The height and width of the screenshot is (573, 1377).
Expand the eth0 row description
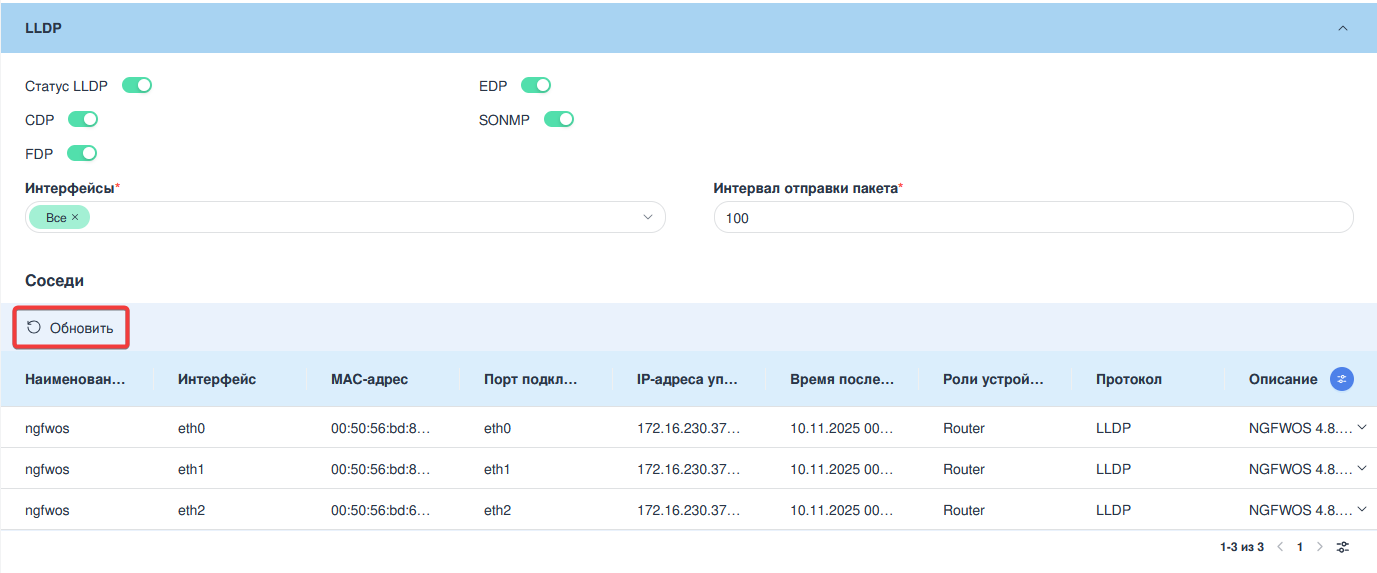click(x=1361, y=427)
